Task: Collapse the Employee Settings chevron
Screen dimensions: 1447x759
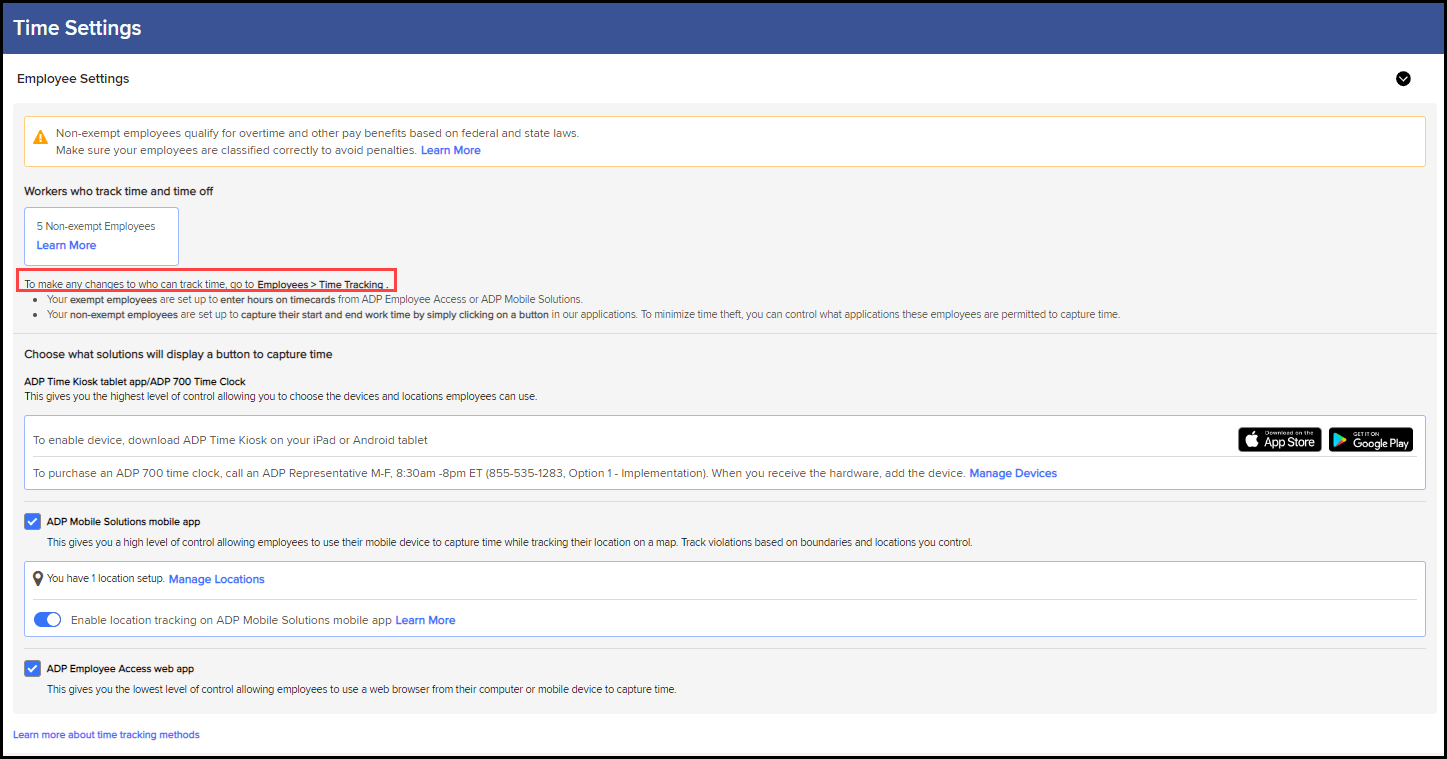Action: click(x=1403, y=79)
